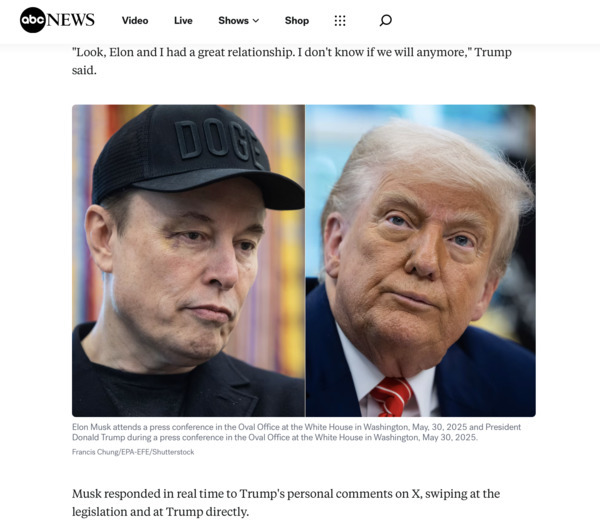Click the Trump quote about great relationship
The image size is (600, 530).
pyautogui.click(x=292, y=61)
